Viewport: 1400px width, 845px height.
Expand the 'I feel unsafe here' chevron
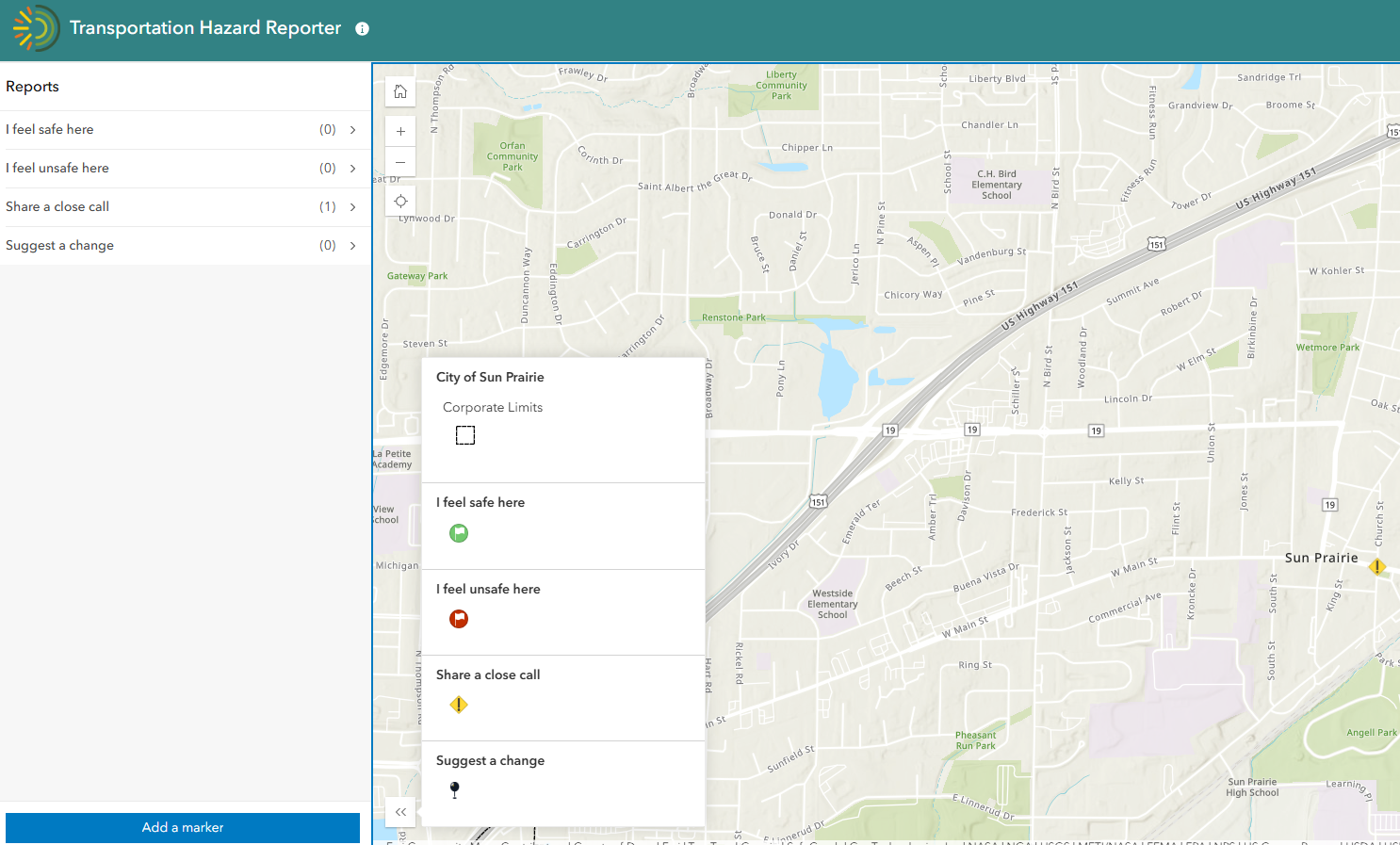[x=353, y=169]
